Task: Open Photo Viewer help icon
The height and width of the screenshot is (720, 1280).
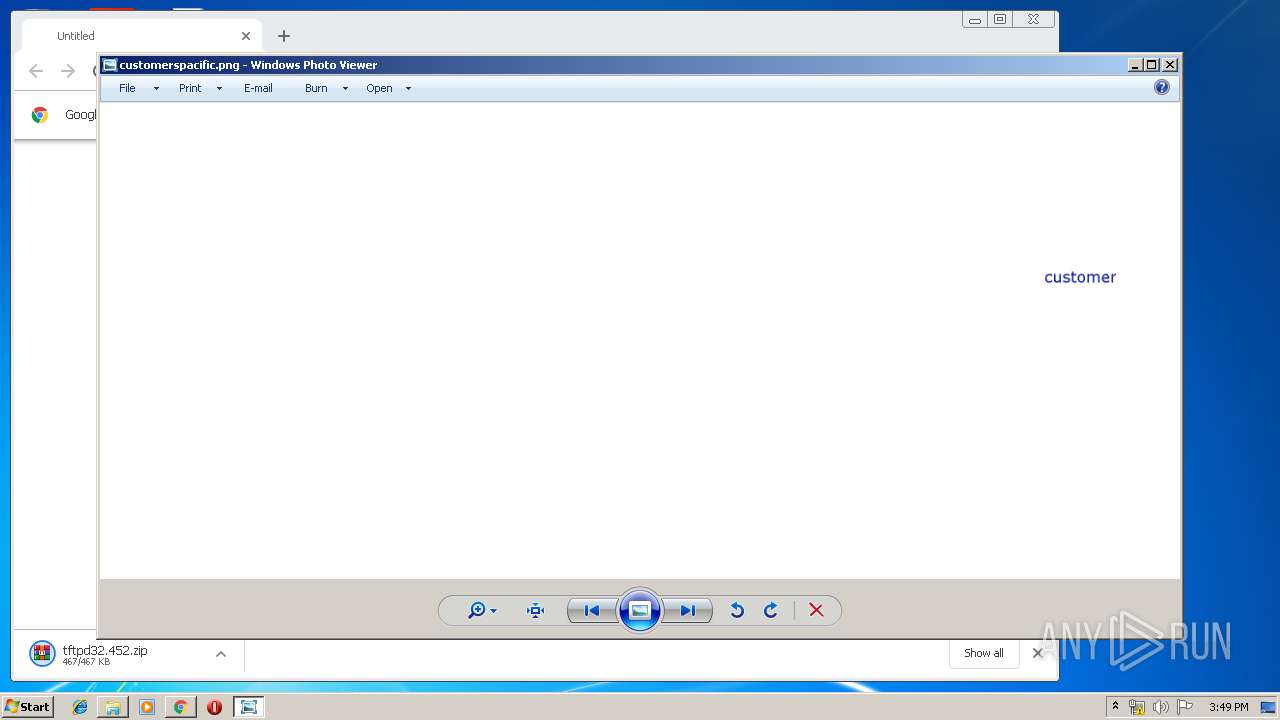Action: (1162, 87)
